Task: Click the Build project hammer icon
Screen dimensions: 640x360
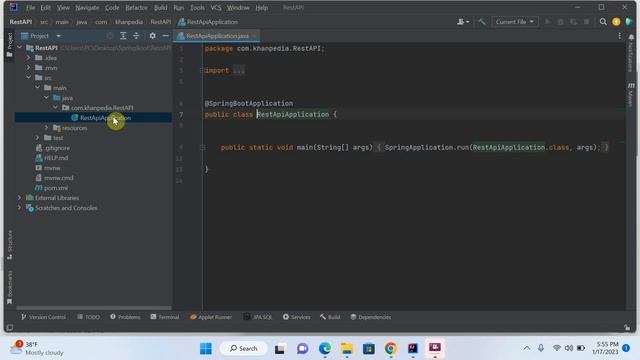Action: pyautogui.click(x=482, y=22)
